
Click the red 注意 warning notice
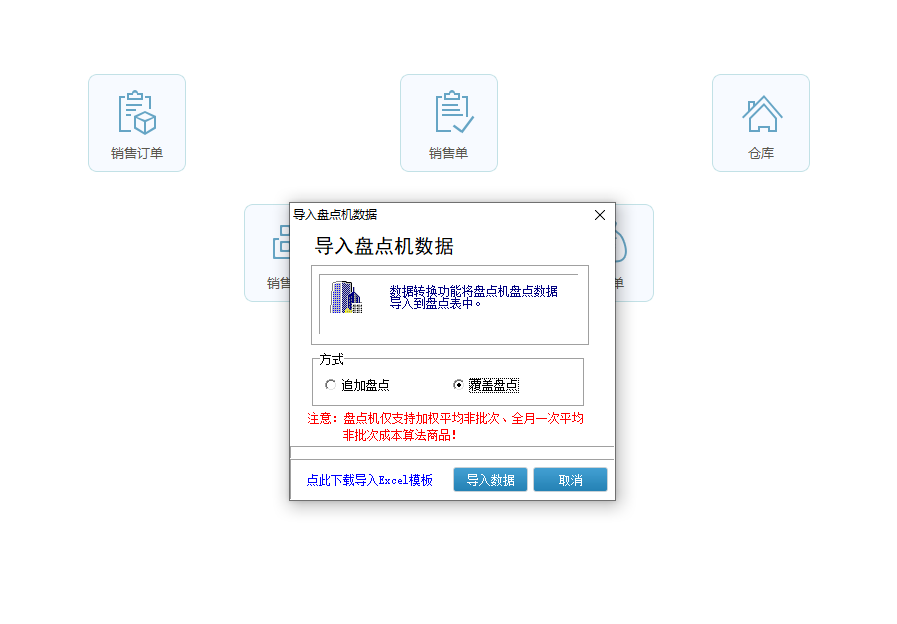coord(445,427)
